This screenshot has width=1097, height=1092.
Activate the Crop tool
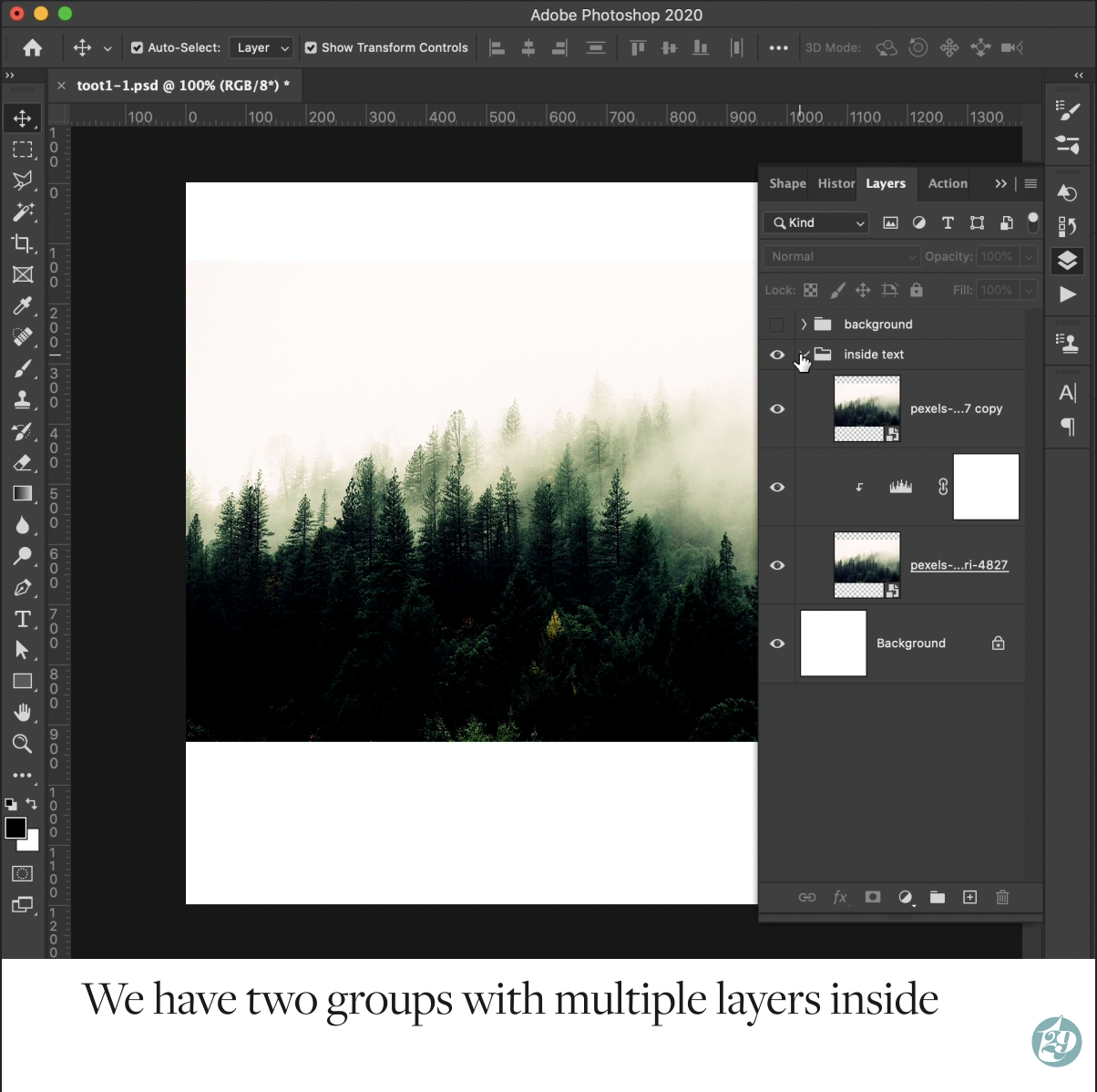point(23,243)
